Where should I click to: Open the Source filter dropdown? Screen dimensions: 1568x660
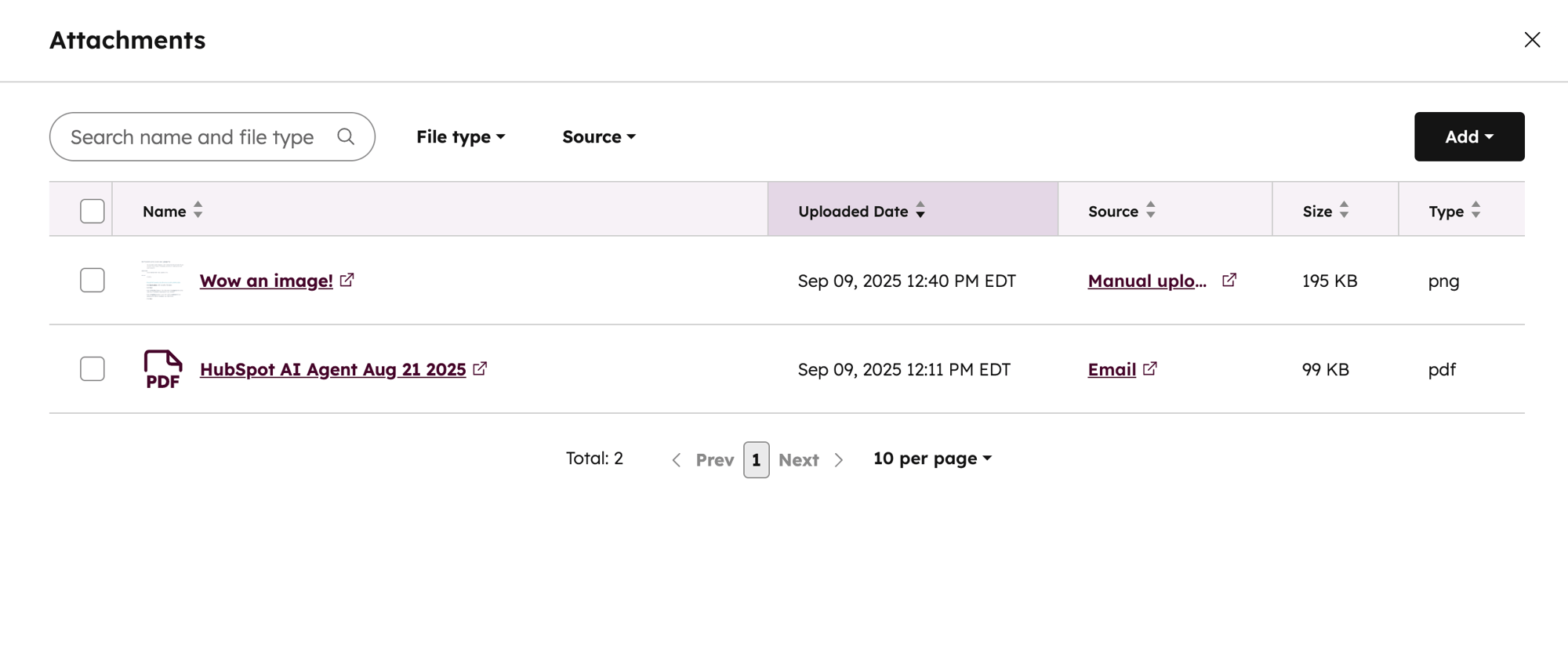click(597, 136)
